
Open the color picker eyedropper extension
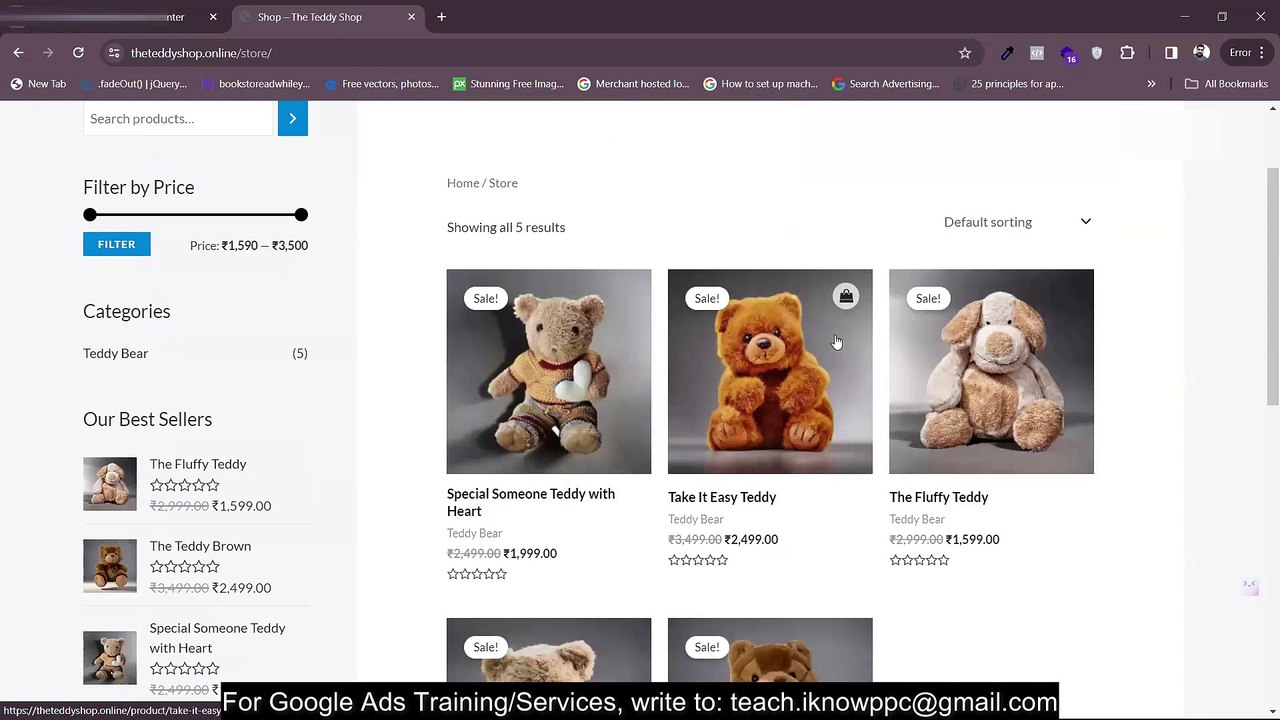tap(1007, 53)
